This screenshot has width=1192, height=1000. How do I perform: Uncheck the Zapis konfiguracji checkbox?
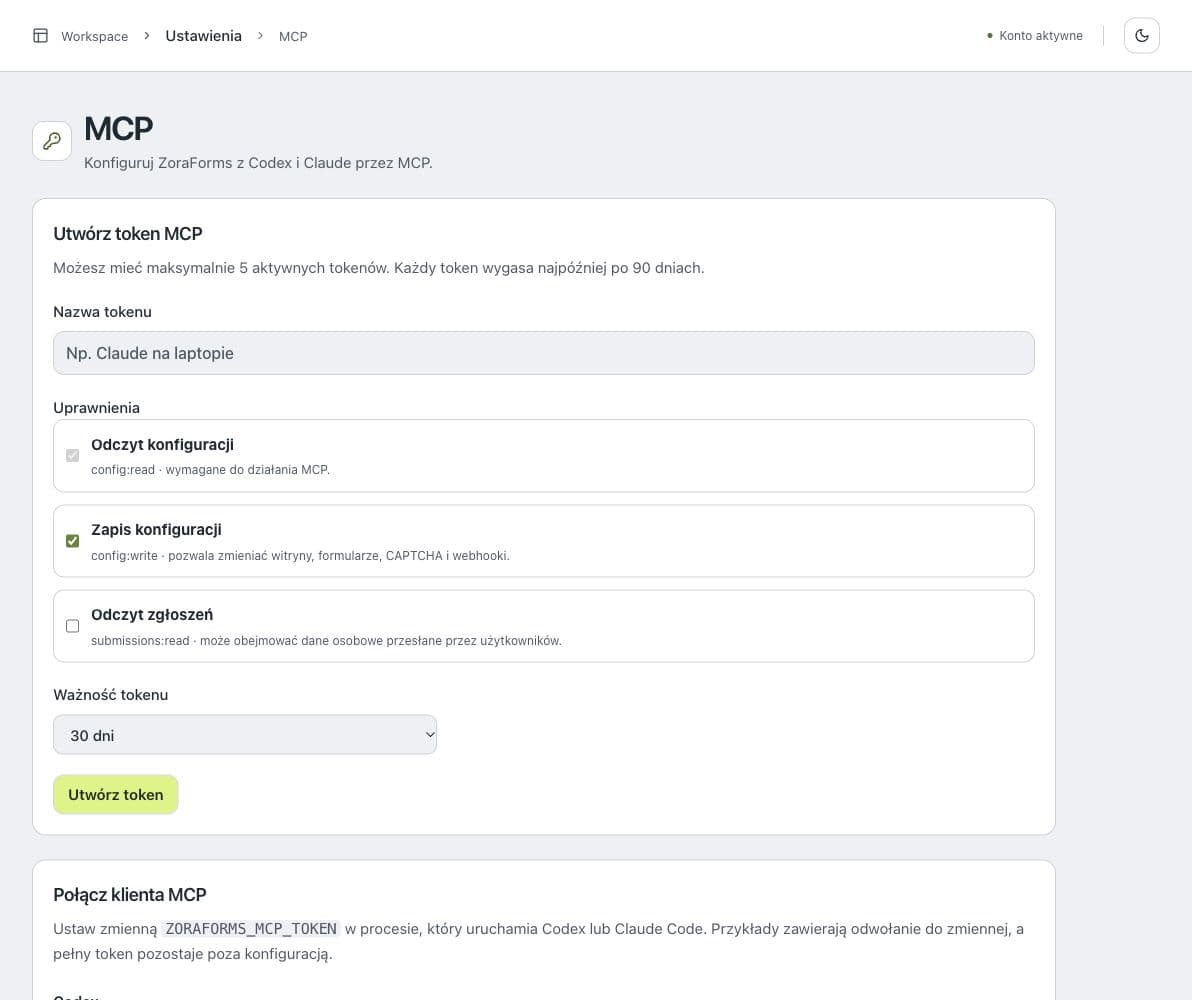point(72,541)
